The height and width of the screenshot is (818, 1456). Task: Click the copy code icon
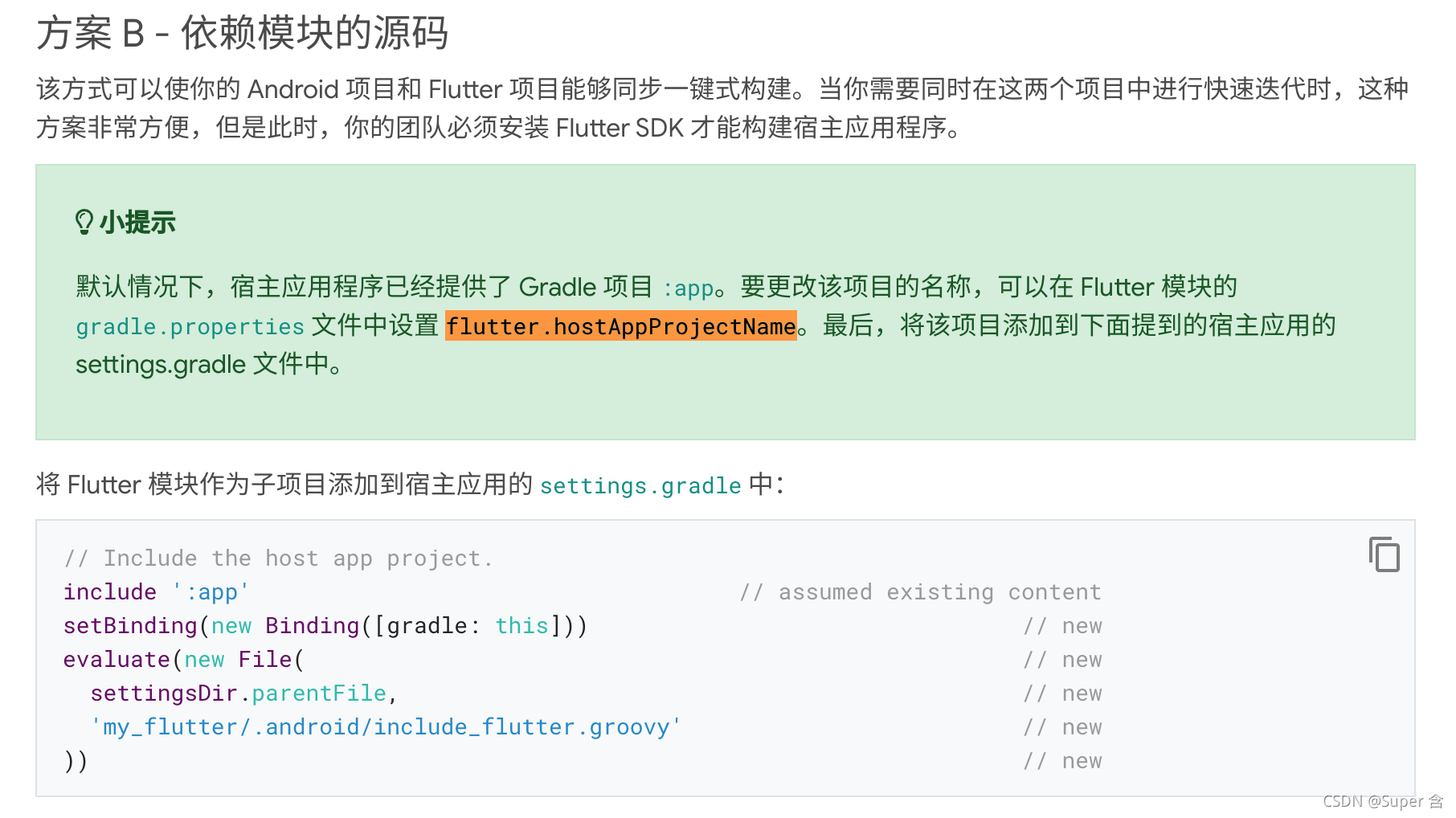[x=1385, y=554]
